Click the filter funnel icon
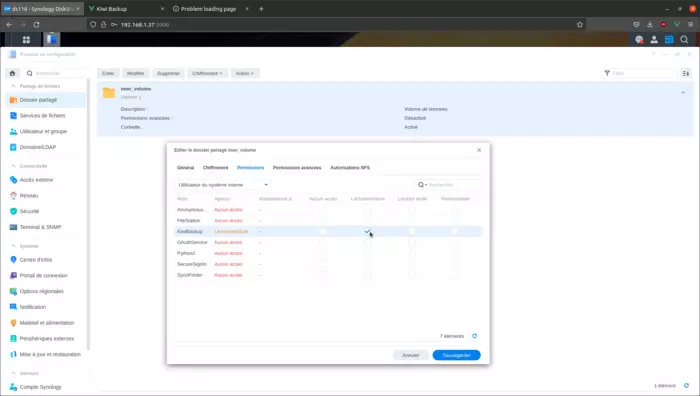 click(x=607, y=73)
